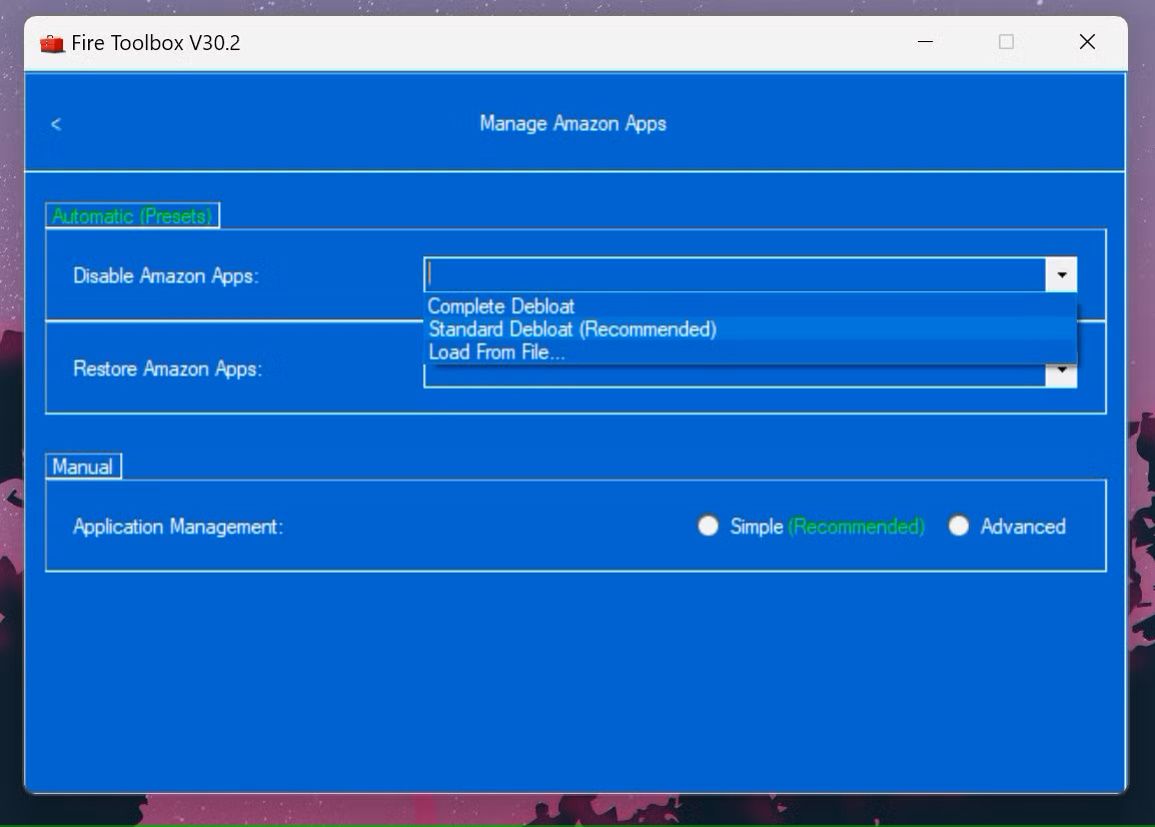1155x827 pixels.
Task: Collapse the Disable Amazon Apps dropdown arrow
Action: click(1061, 275)
